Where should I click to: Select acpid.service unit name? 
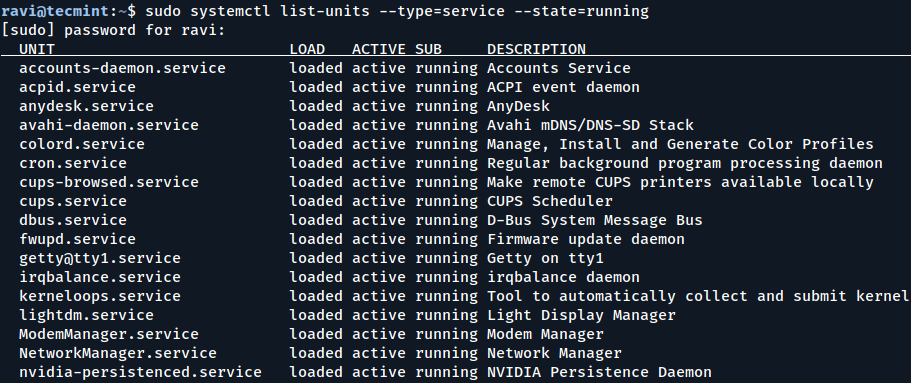tap(77, 87)
